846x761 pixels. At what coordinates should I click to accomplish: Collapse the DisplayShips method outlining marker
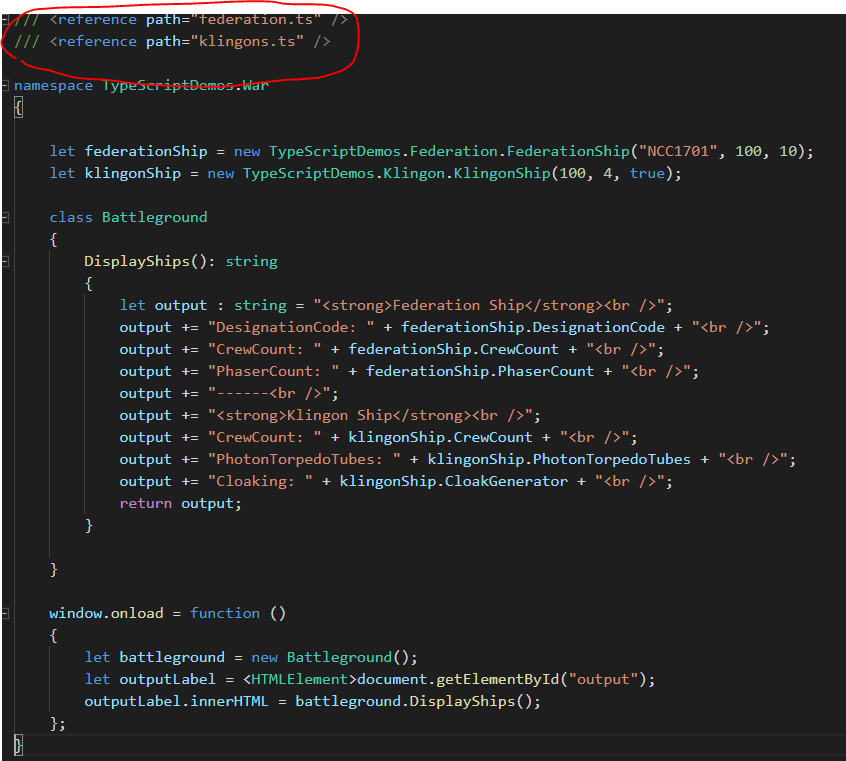point(6,261)
